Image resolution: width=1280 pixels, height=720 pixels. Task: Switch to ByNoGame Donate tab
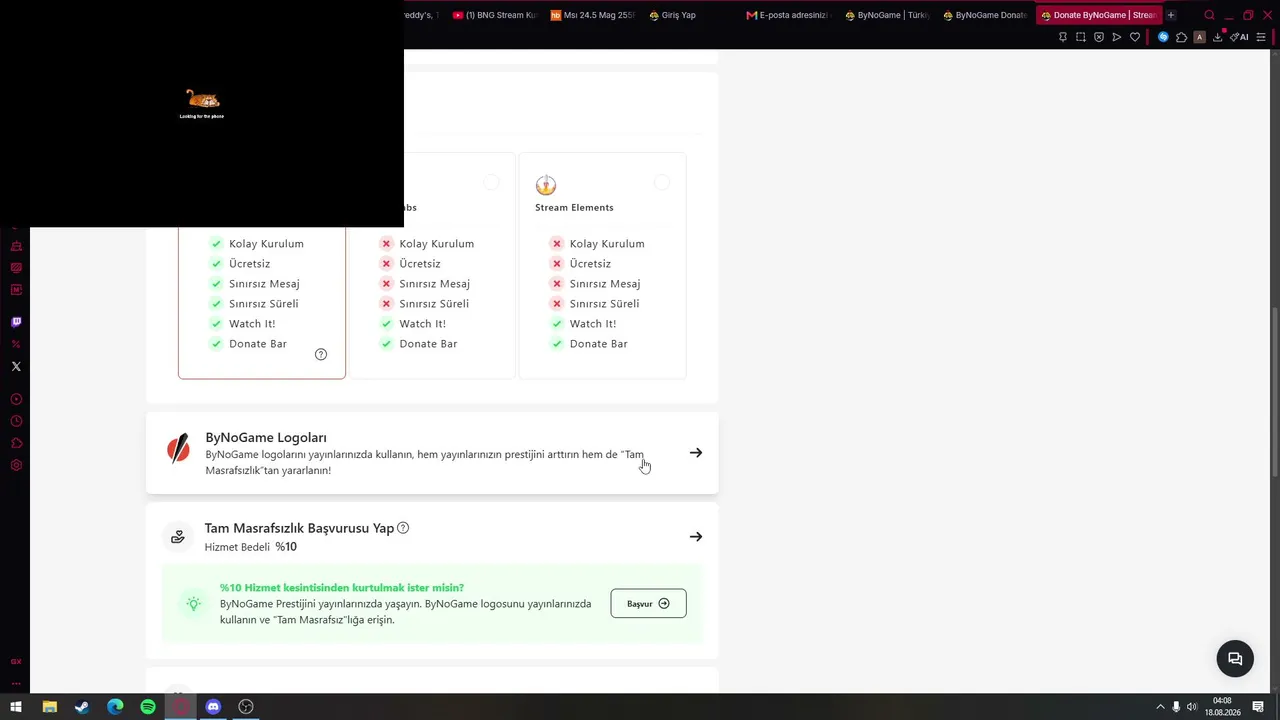984,15
